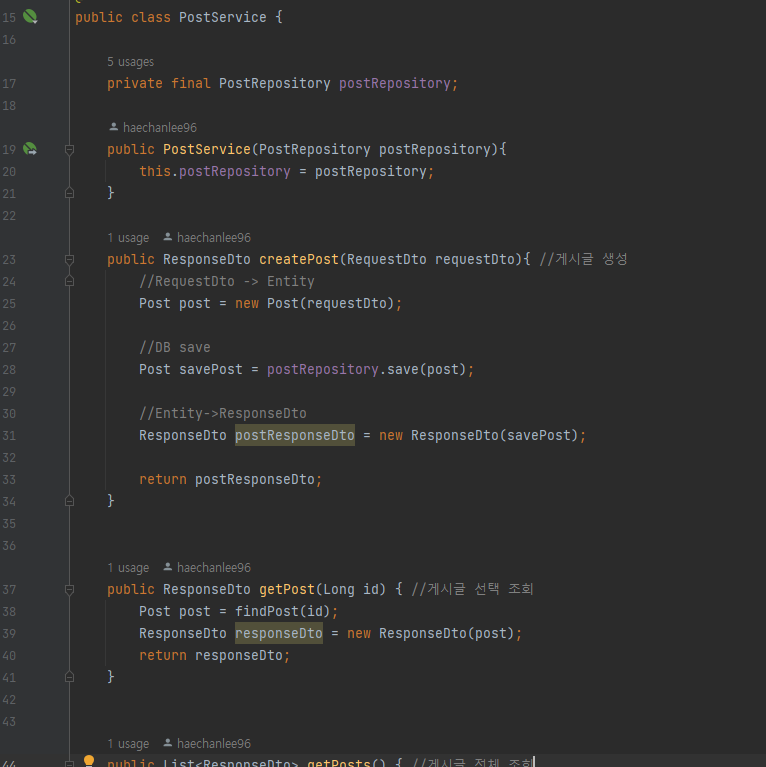
Task: Click fold end marker on line 34
Action: click(69, 501)
